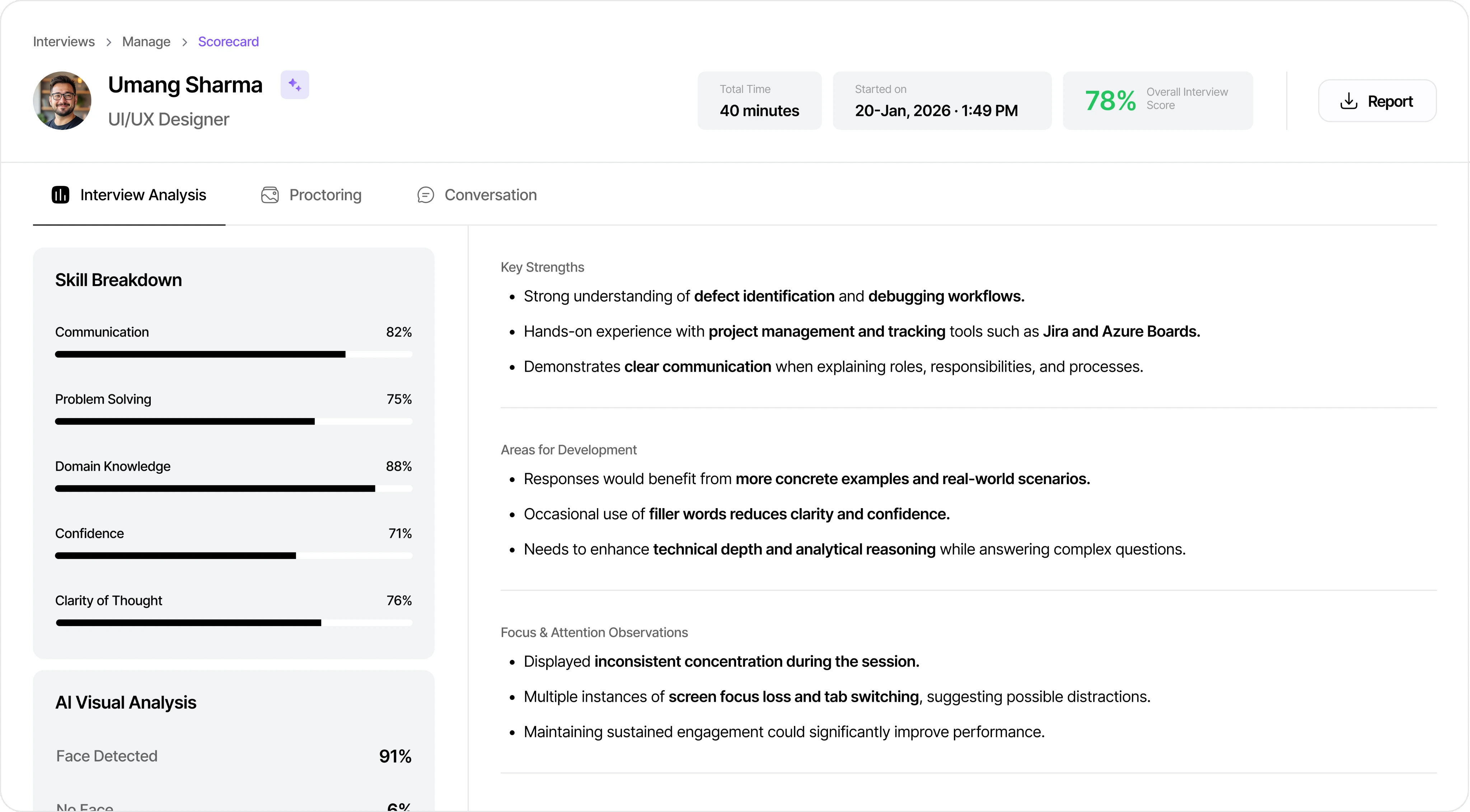Image resolution: width=1470 pixels, height=812 pixels.
Task: Click the Total Time 40 minutes card
Action: coord(759,100)
